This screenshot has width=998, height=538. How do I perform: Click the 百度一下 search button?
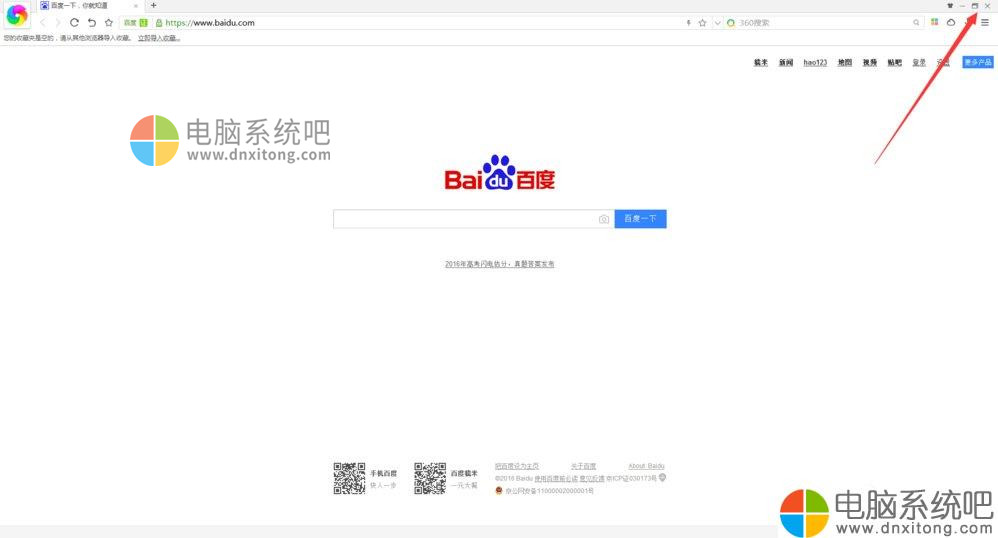(x=640, y=218)
